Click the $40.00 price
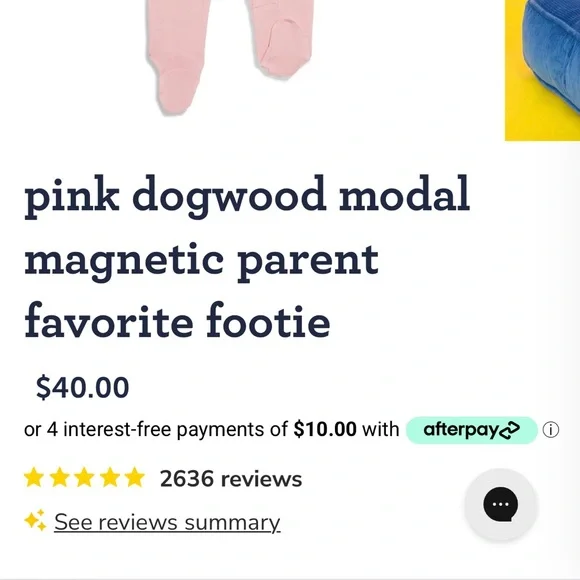The height and width of the screenshot is (580, 580). pyautogui.click(x=82, y=387)
